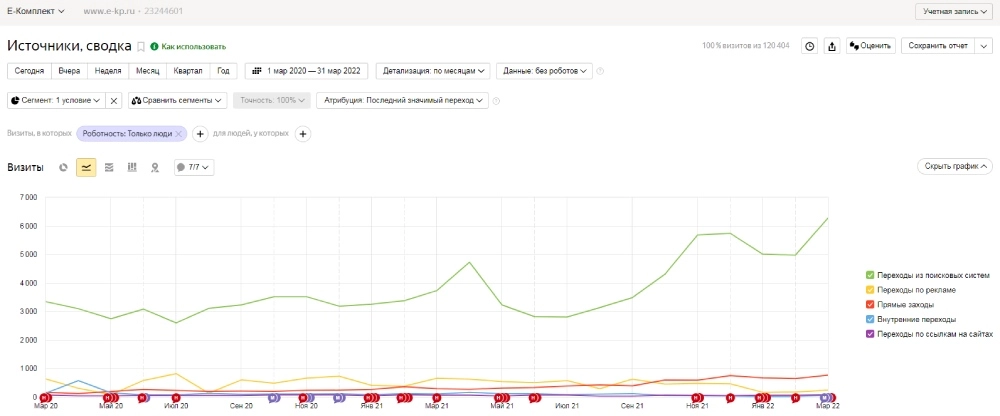Open the Как использовать help link
The width and height of the screenshot is (1000, 416).
click(193, 47)
